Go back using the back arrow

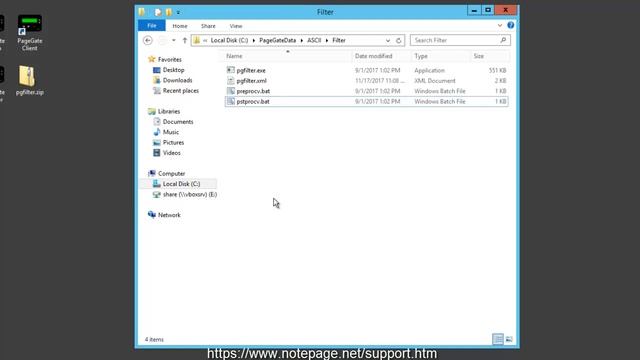(148, 40)
